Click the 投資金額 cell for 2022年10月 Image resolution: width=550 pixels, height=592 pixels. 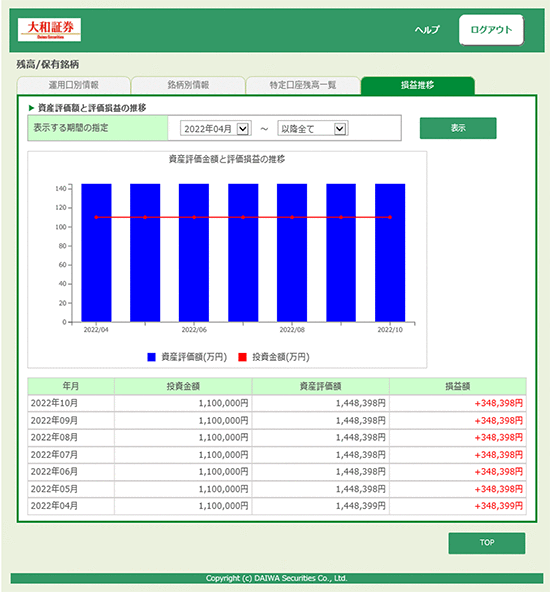(x=183, y=403)
